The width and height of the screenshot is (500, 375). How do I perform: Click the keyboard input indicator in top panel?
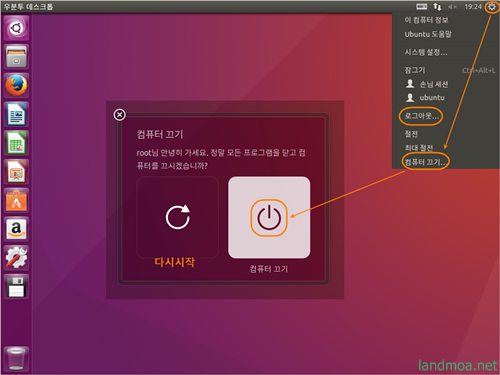pyautogui.click(x=422, y=6)
